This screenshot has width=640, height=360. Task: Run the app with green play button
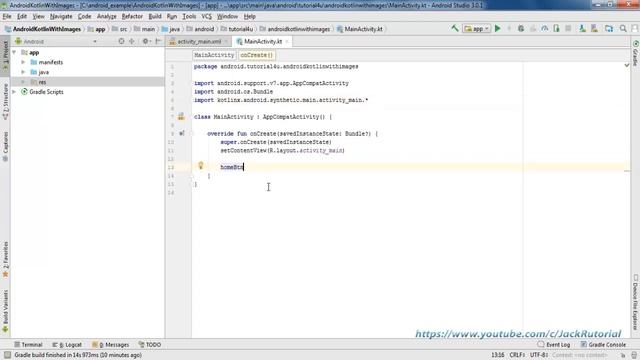click(x=498, y=29)
